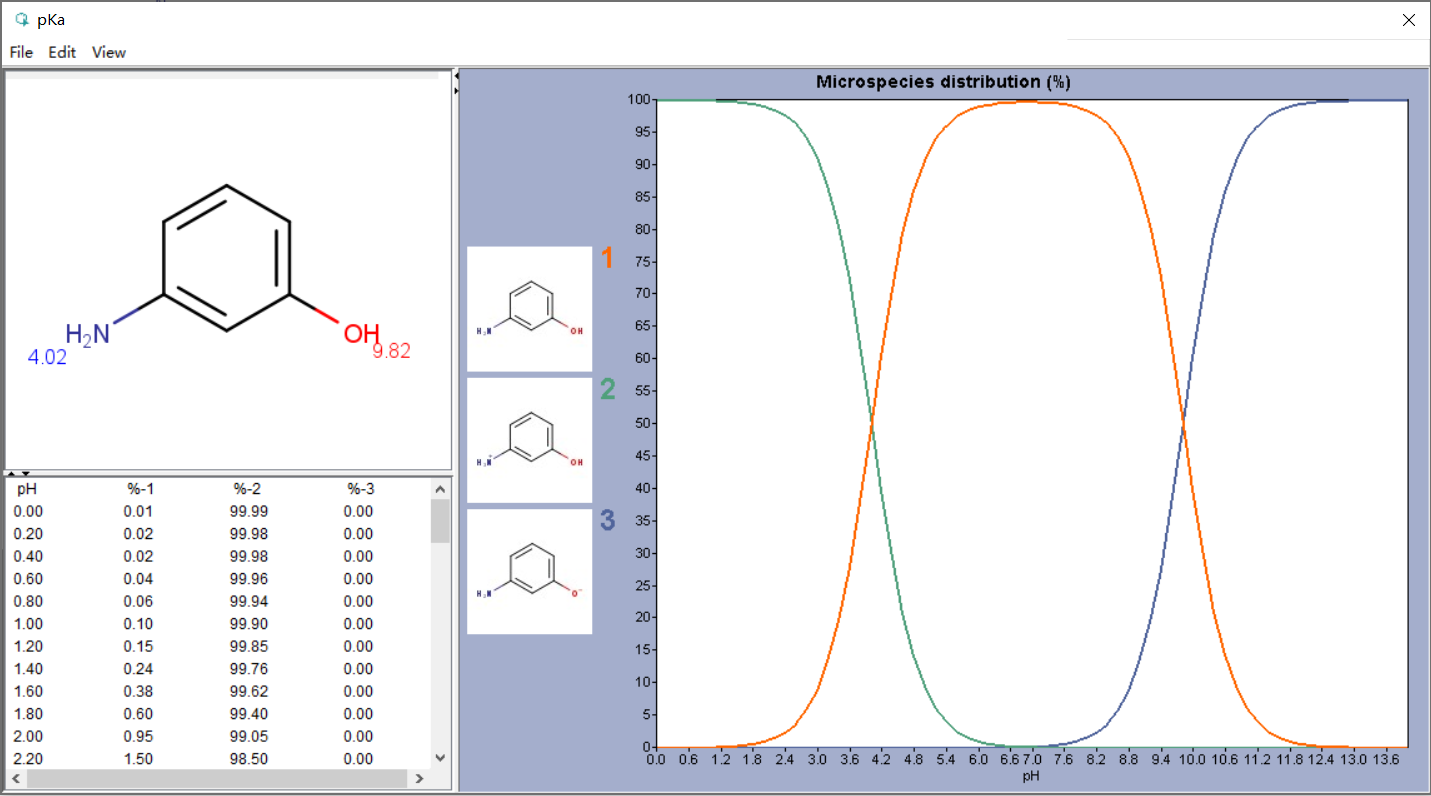Image resolution: width=1431 pixels, height=796 pixels.
Task: Close the pKa window
Action: pos(1408,20)
